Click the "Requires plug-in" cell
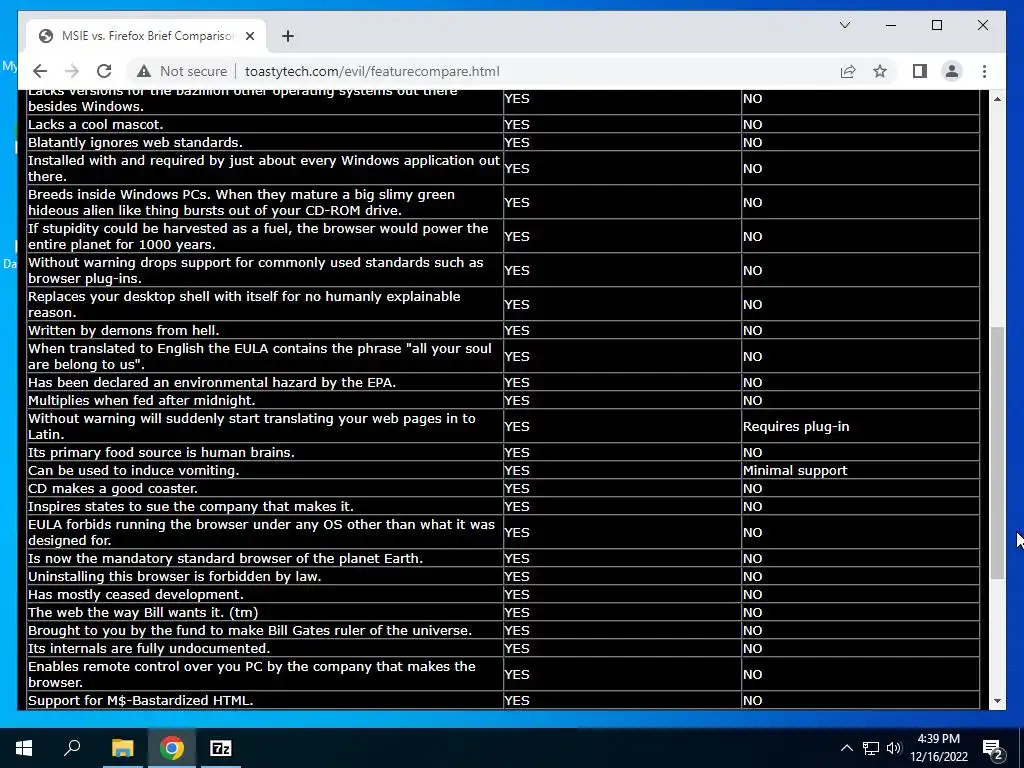This screenshot has height=768, width=1024. click(796, 426)
